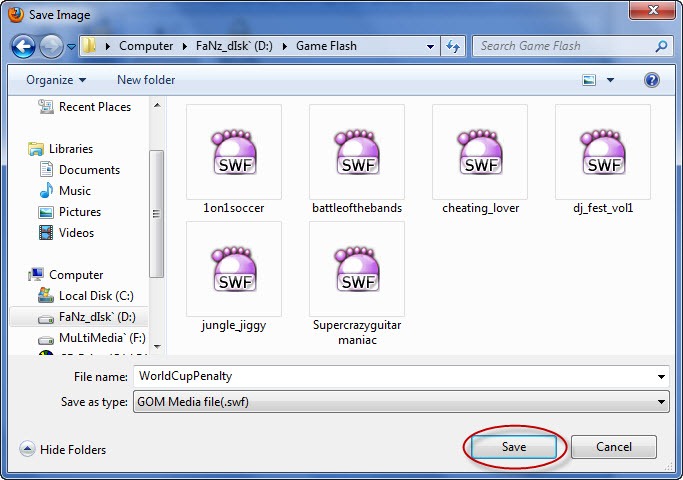Open the Help question mark icon
Viewport: 683px width, 480px height.
click(651, 80)
